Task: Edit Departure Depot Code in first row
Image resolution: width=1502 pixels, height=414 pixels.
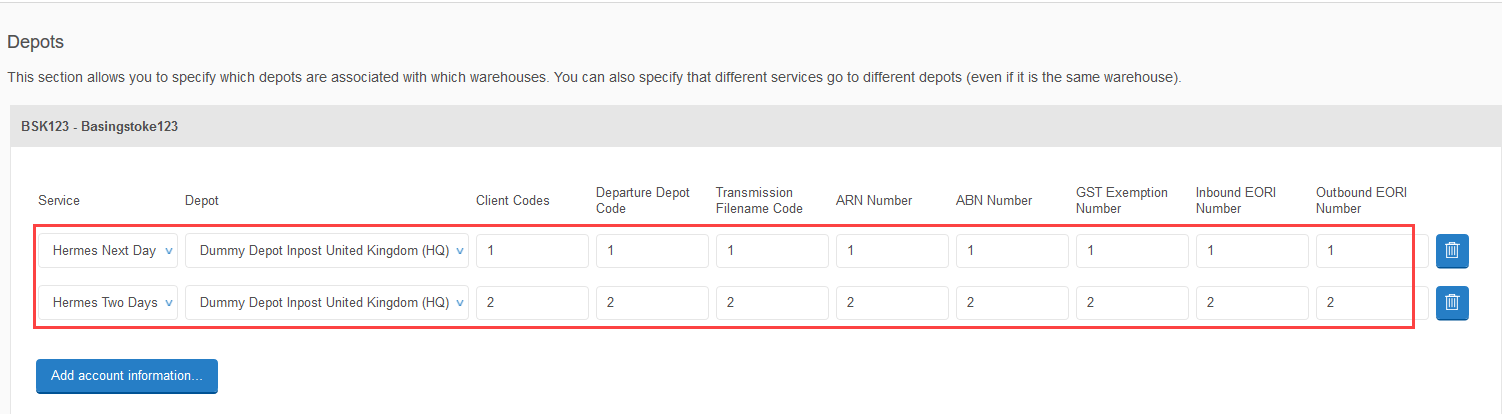Action: (652, 251)
